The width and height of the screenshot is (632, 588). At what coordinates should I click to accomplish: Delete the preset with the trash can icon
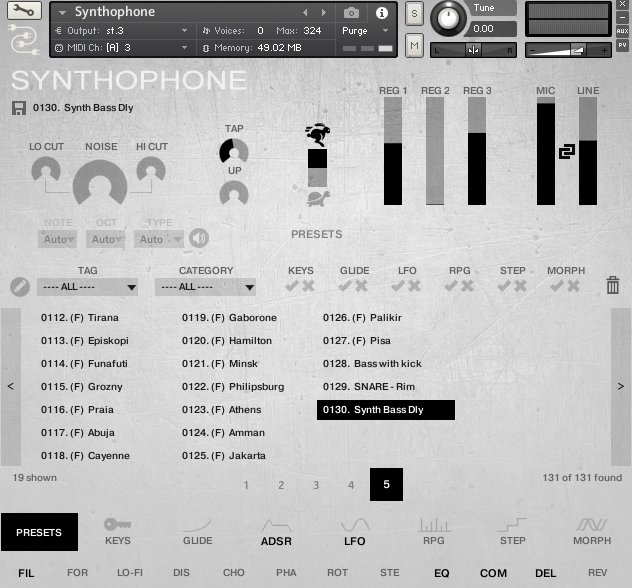[x=613, y=285]
